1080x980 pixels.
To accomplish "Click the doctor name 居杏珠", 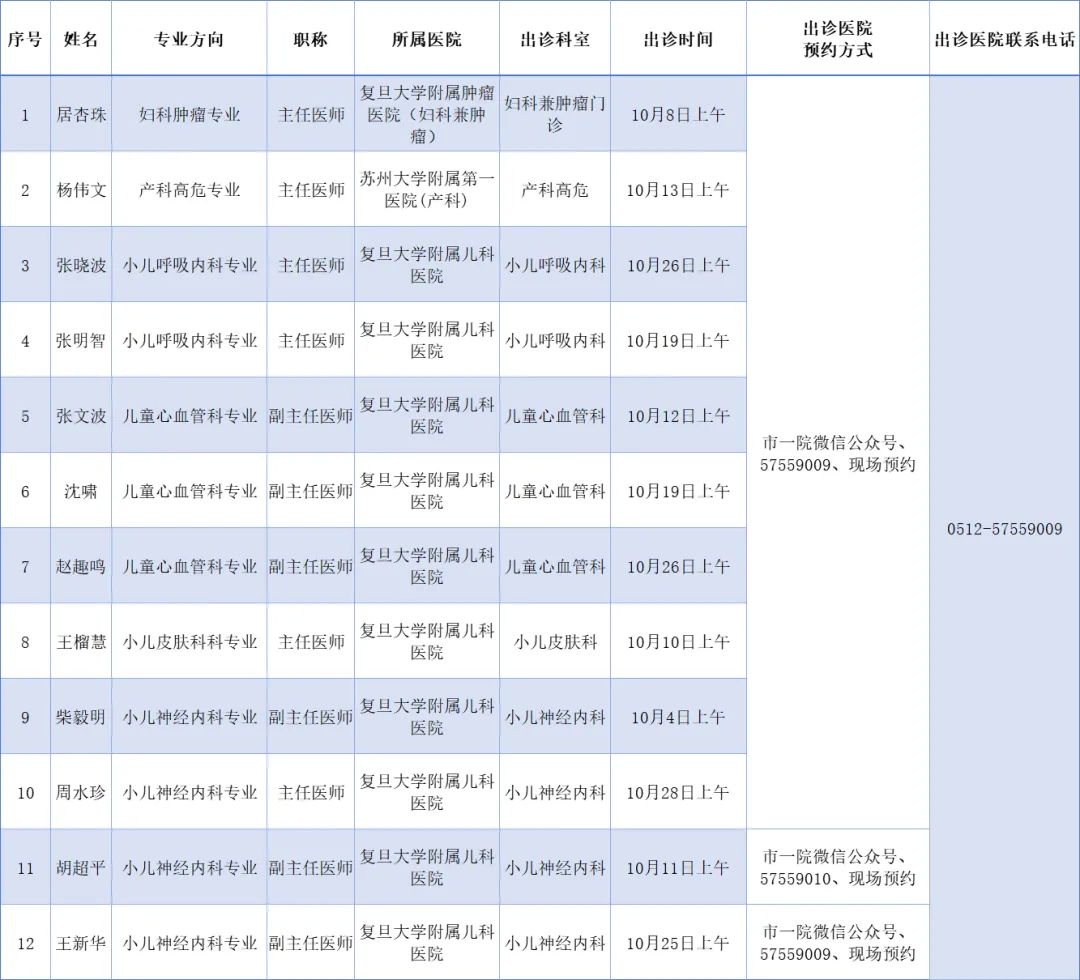I will [81, 114].
